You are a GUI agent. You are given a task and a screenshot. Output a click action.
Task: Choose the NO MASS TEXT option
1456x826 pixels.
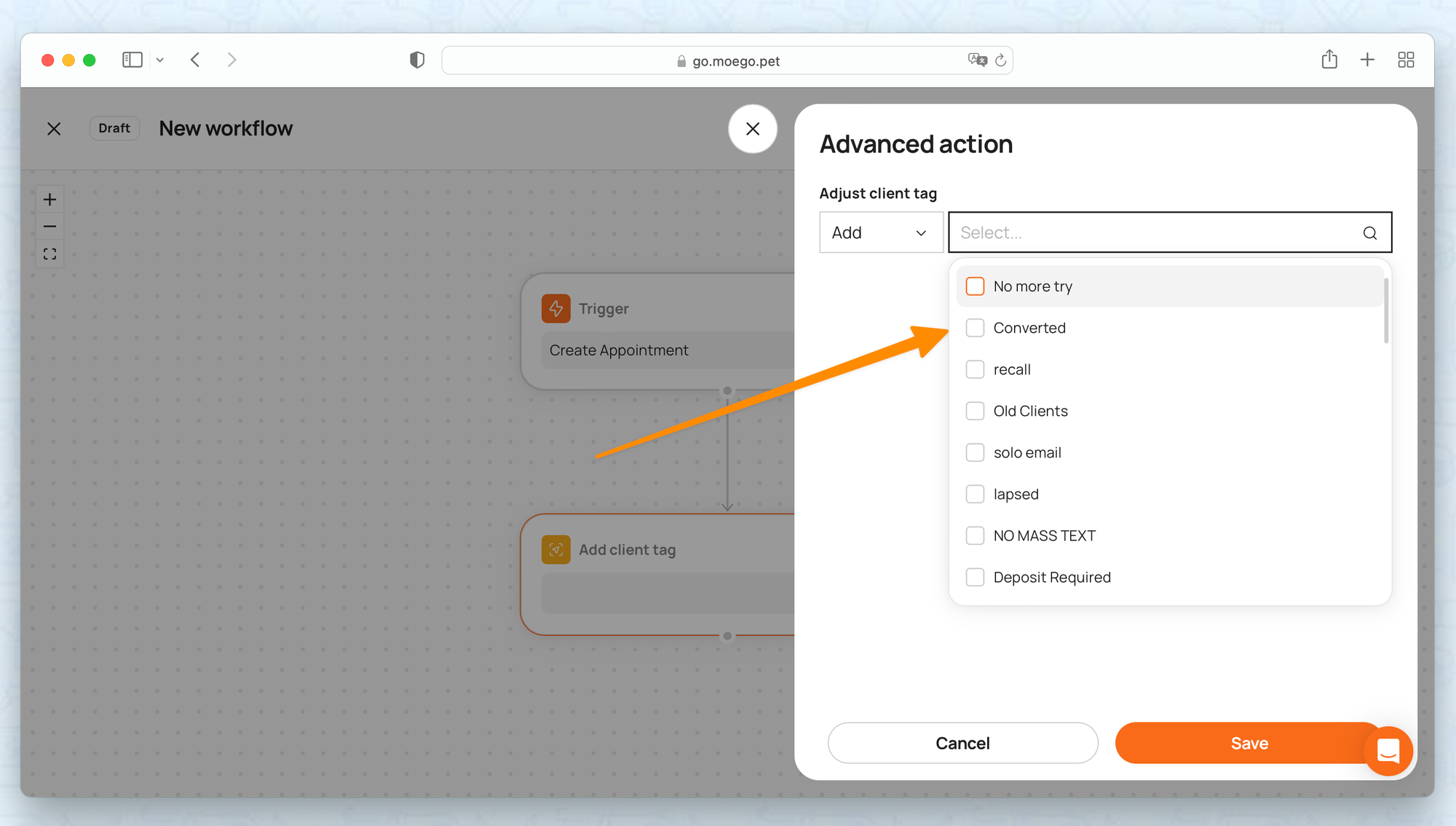(1044, 535)
